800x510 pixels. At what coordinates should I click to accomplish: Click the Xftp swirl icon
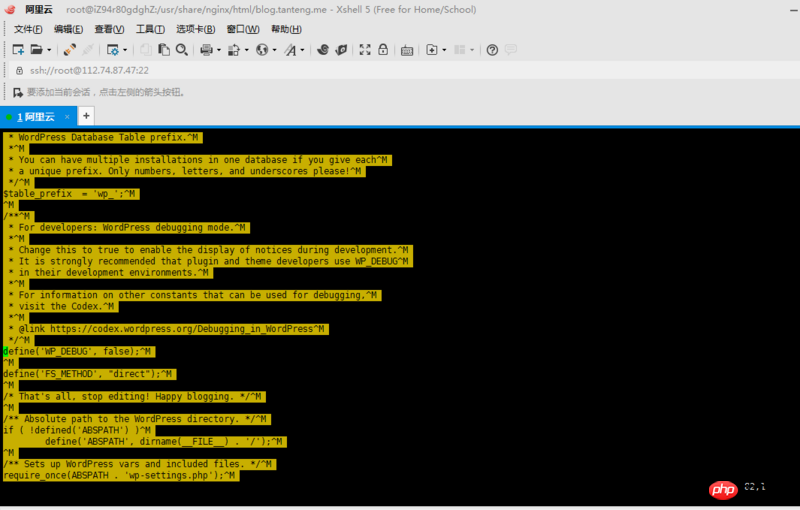322,49
